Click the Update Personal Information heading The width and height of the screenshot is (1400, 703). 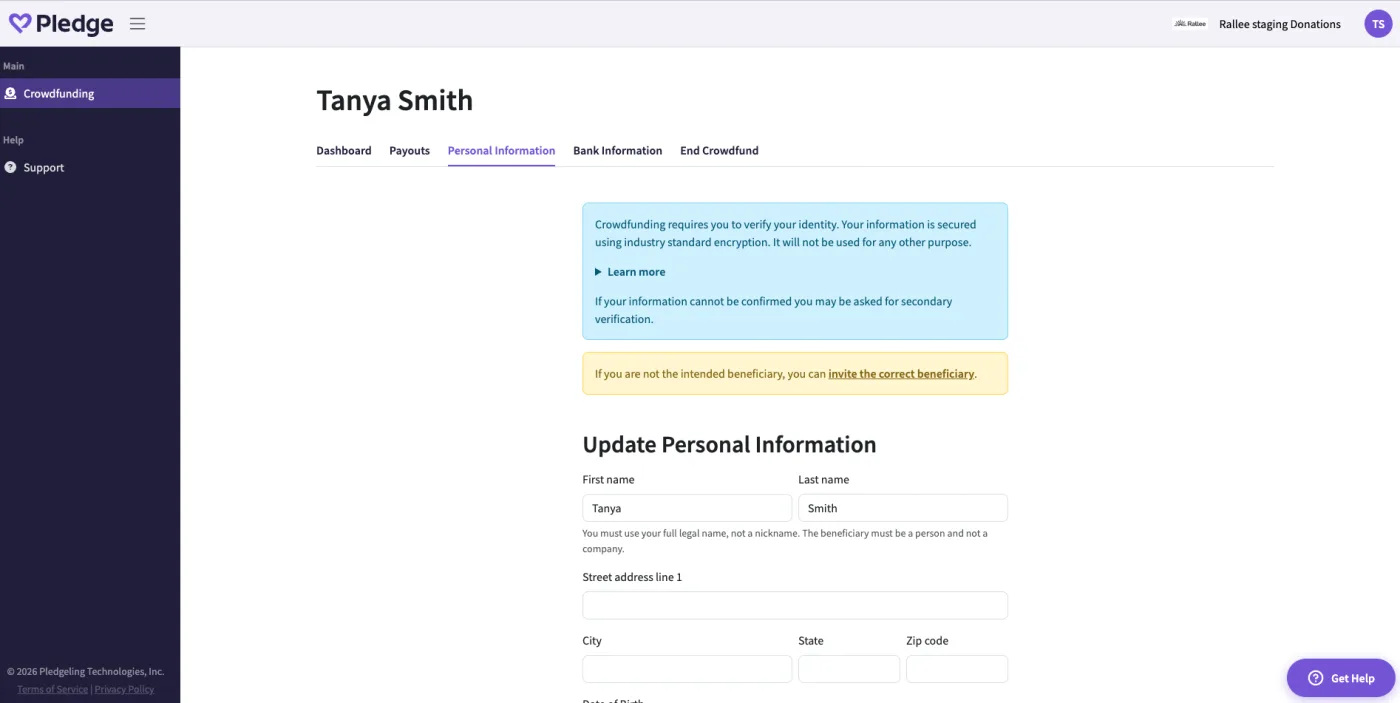click(x=729, y=445)
